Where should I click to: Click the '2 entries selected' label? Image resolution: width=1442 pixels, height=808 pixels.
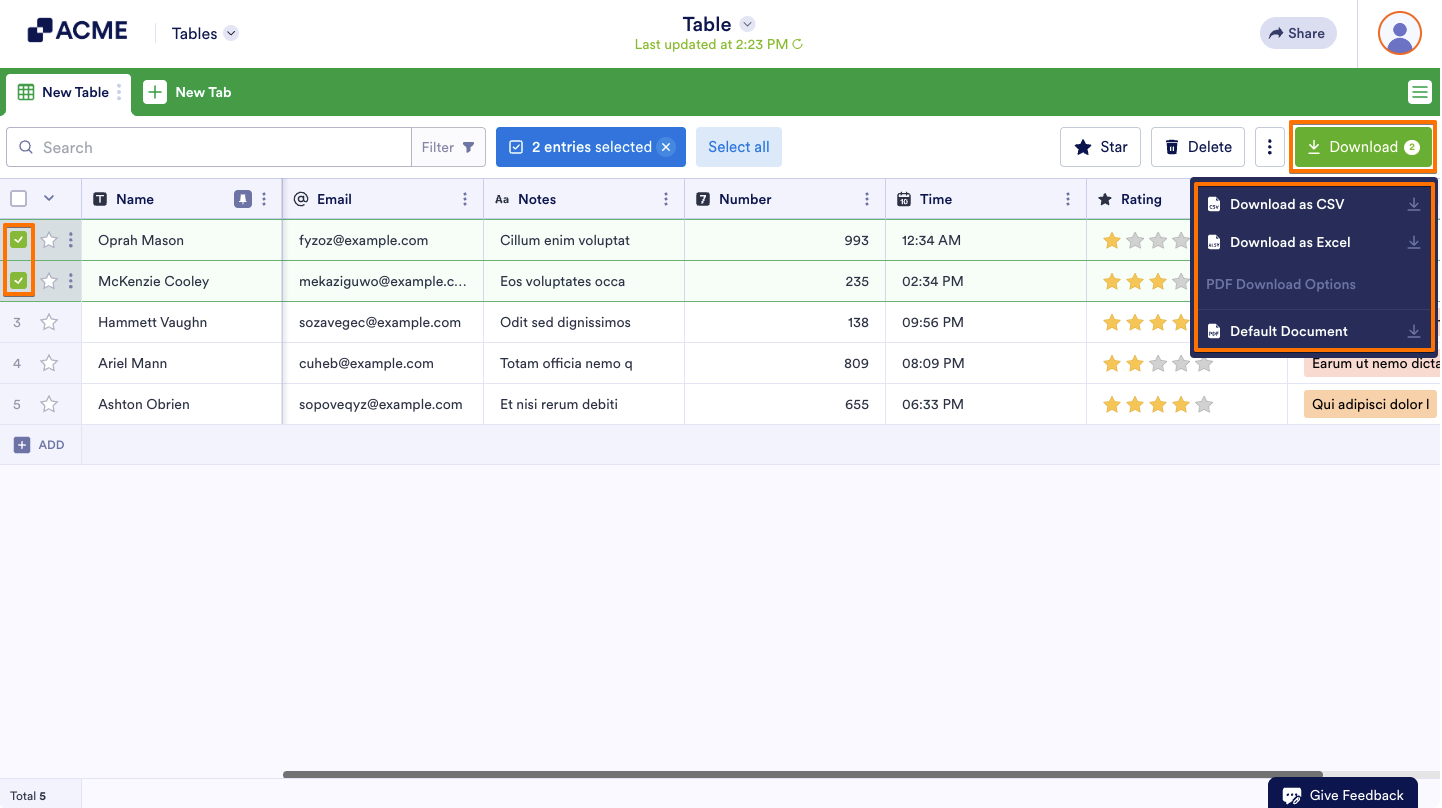tap(592, 147)
